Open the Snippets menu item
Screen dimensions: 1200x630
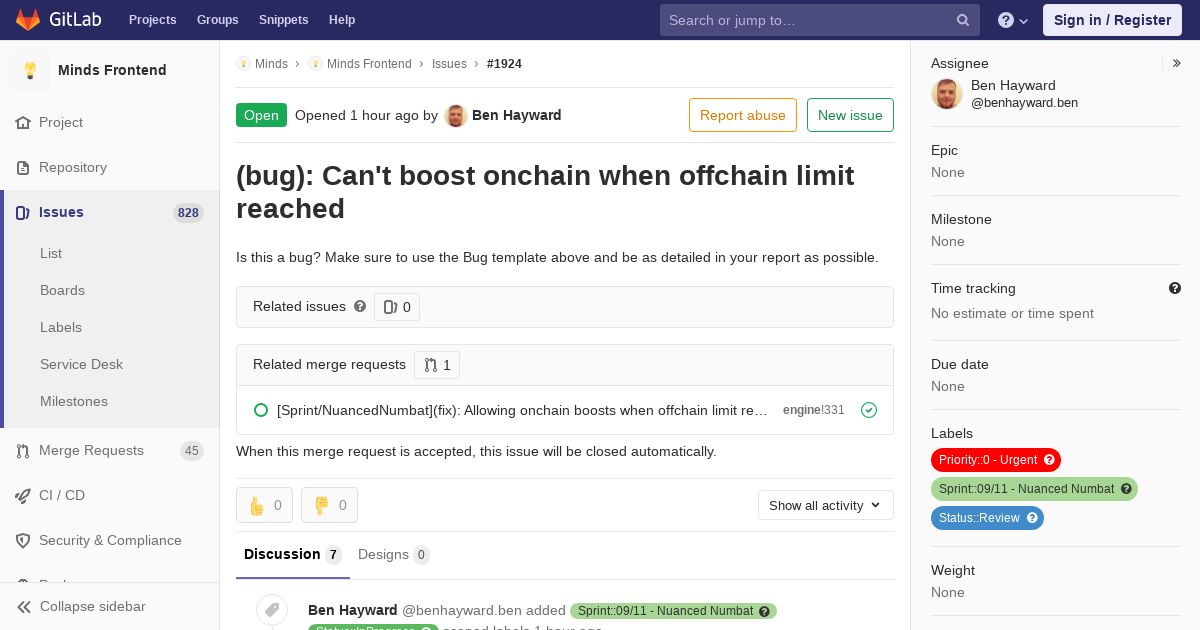[x=284, y=20]
